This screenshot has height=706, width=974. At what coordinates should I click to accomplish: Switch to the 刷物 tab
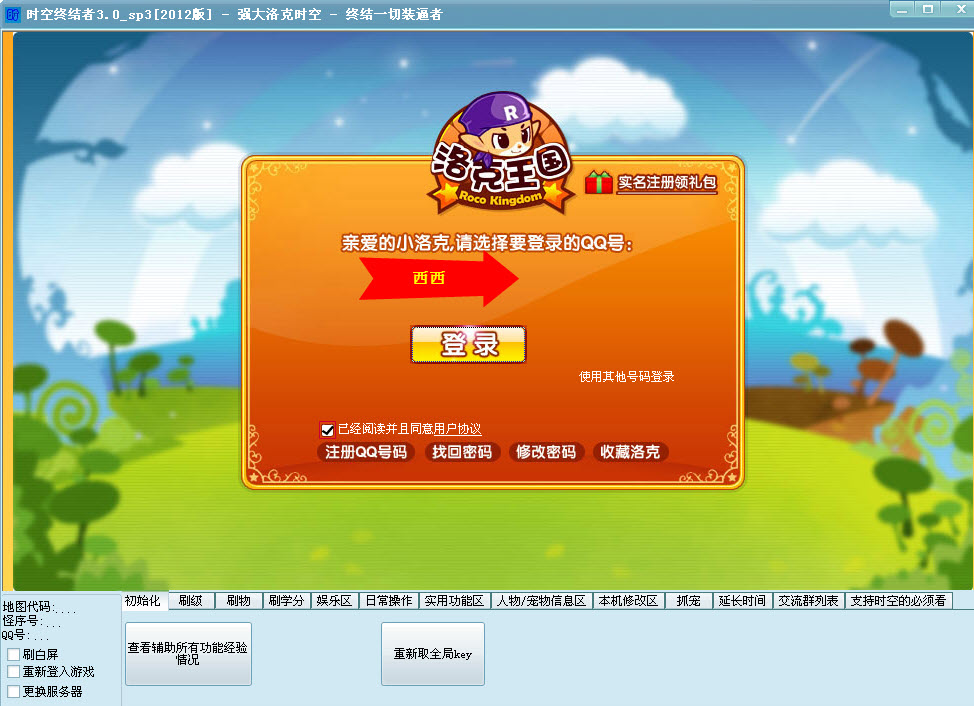coord(239,600)
